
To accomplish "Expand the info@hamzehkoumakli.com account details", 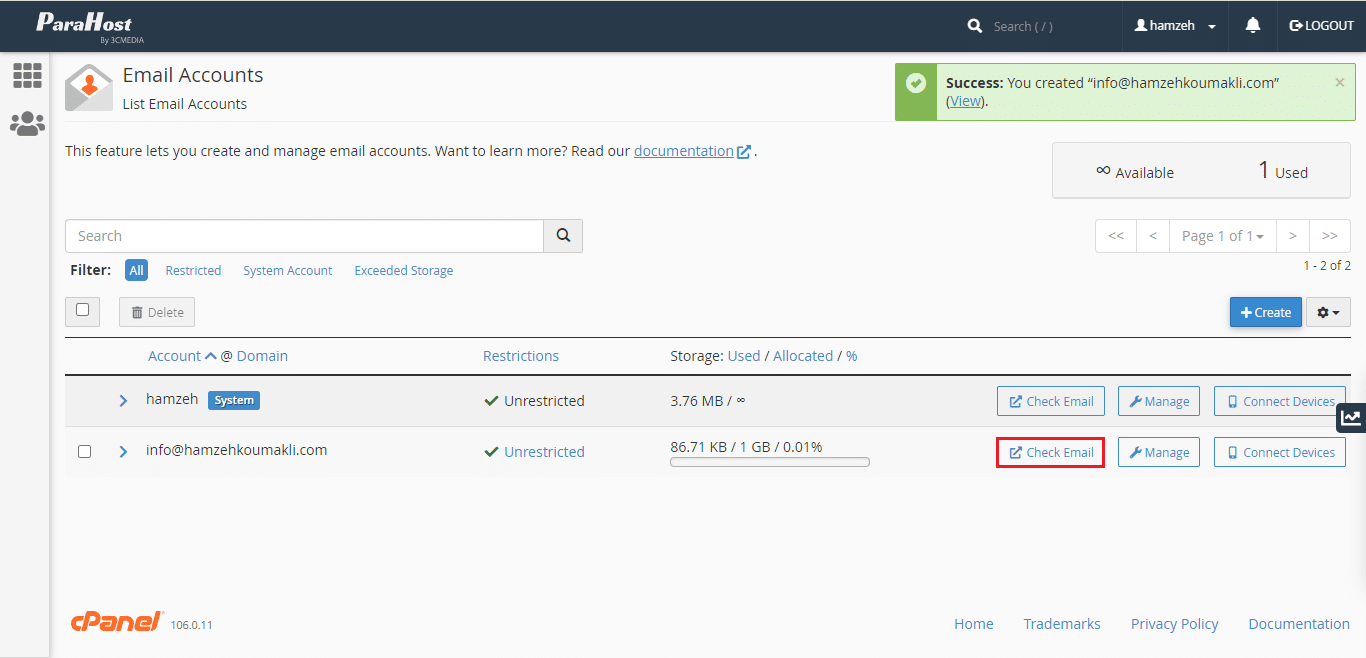I will coord(123,452).
